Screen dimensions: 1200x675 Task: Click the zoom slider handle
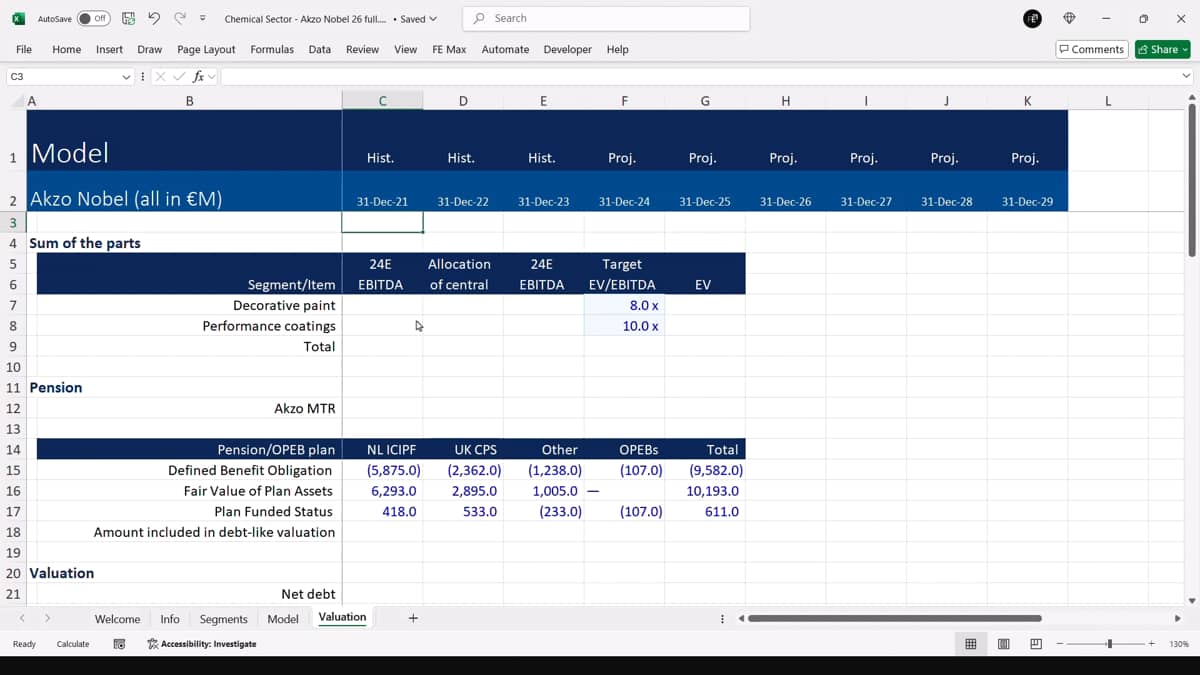(x=1109, y=644)
